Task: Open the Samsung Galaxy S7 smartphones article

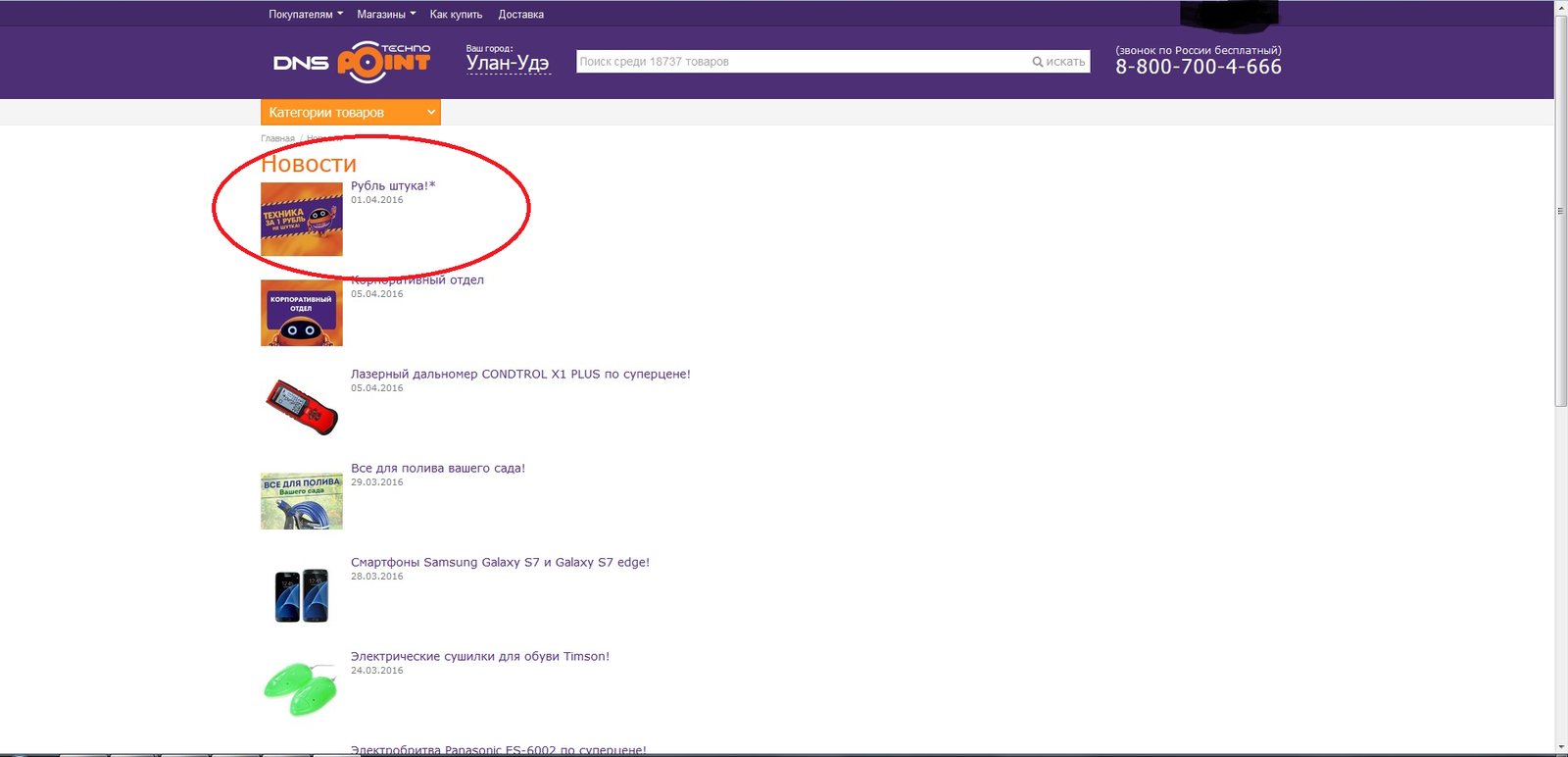Action: click(x=500, y=562)
